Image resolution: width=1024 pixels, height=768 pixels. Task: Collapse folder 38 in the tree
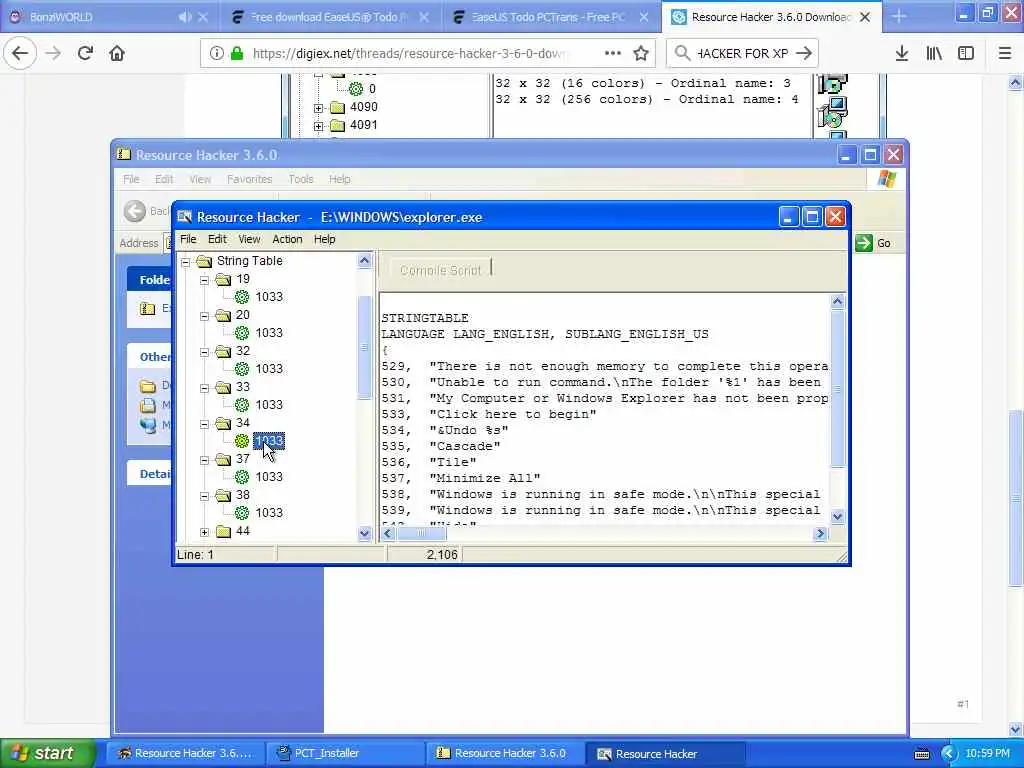point(204,496)
